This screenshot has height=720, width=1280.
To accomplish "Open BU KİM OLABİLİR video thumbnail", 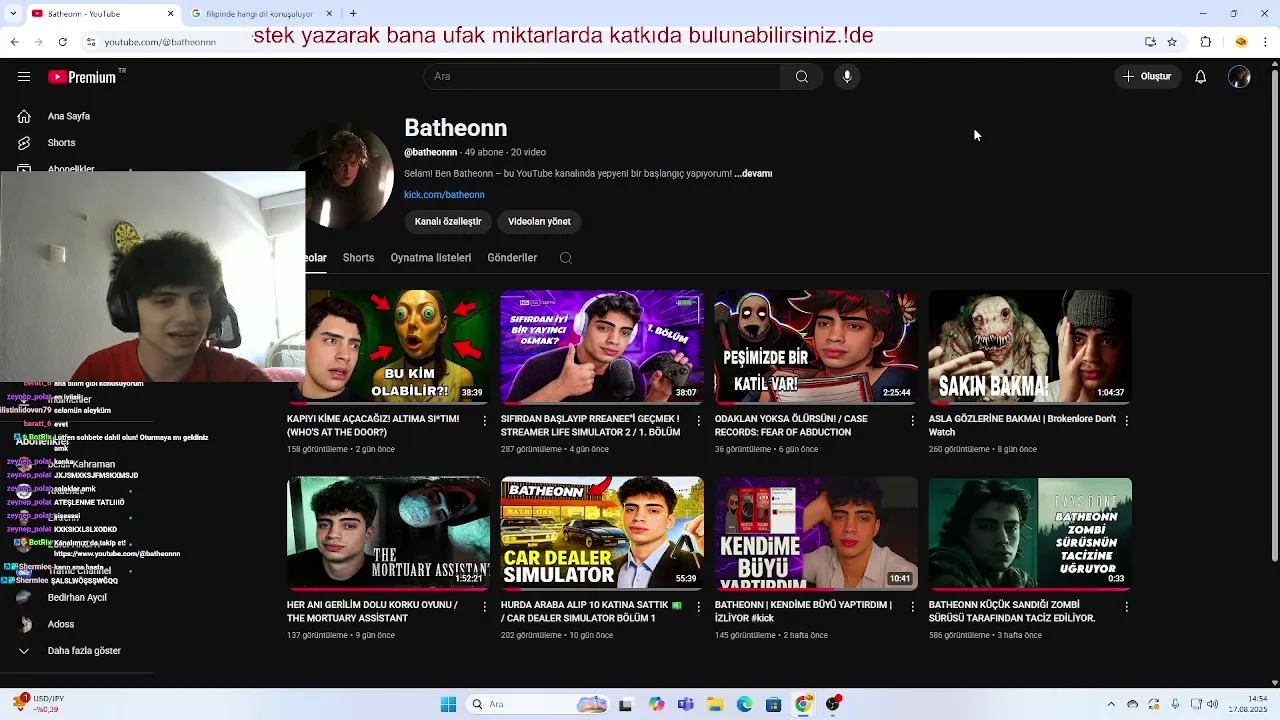I will [397, 347].
